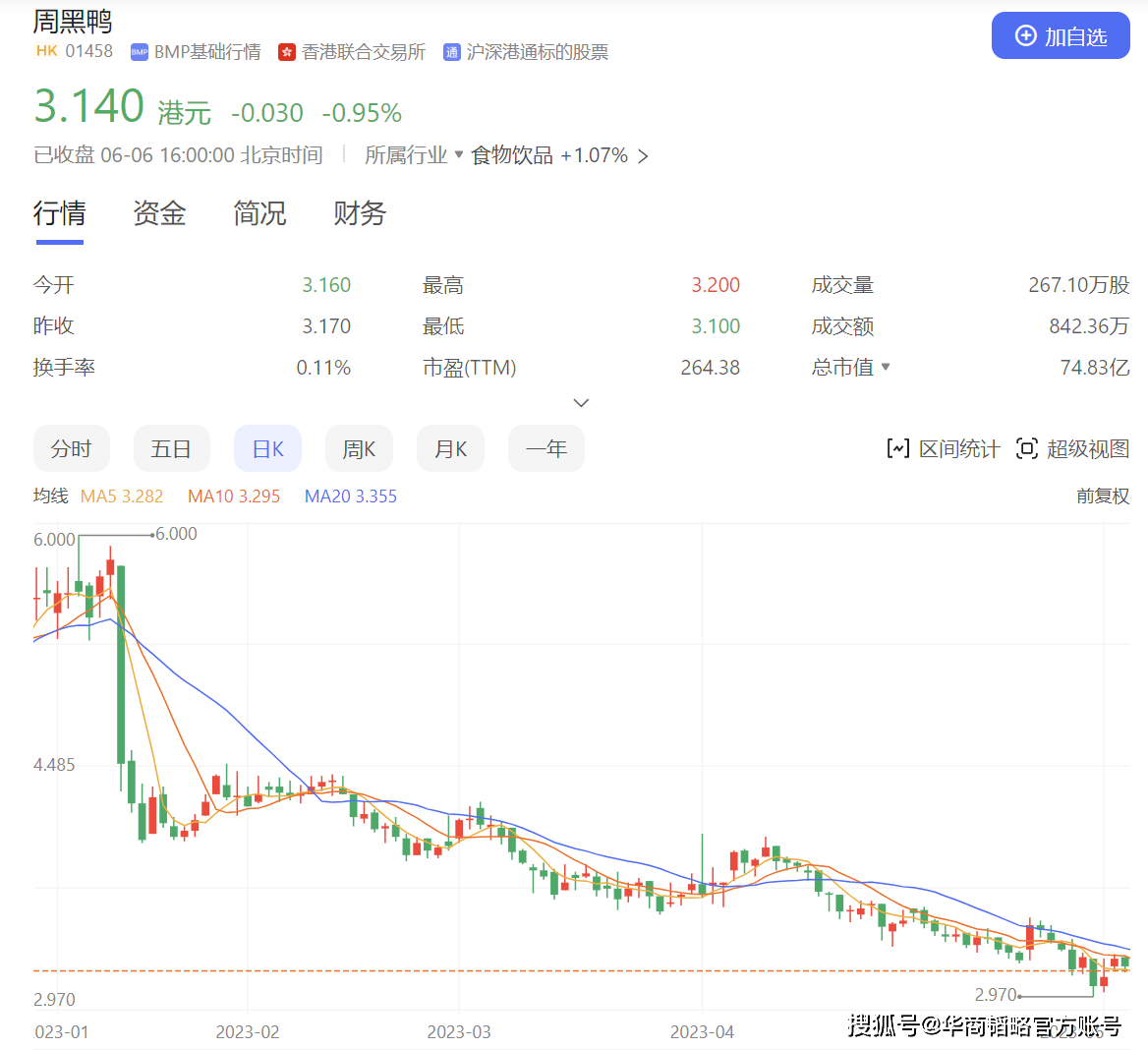Click the 2.970 low price annotation
Image resolution: width=1148 pixels, height=1050 pixels.
coord(996,994)
